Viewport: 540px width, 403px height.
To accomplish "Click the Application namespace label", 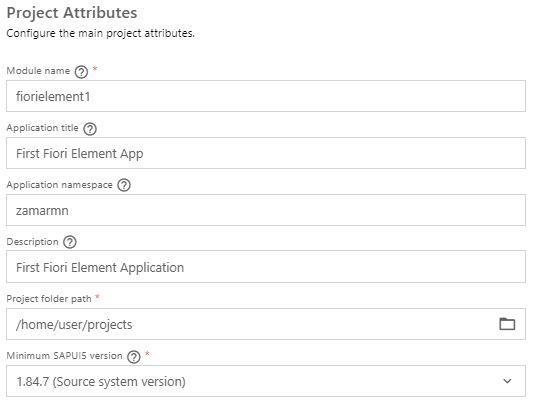I will [60, 185].
